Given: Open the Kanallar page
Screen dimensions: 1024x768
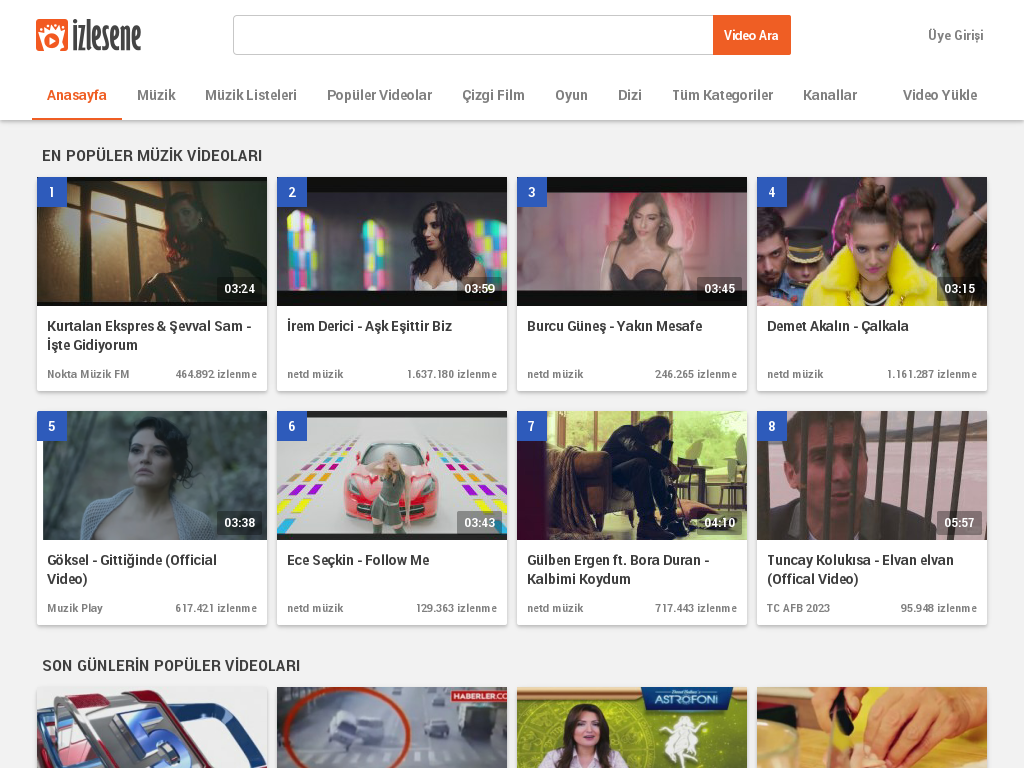Looking at the screenshot, I should pyautogui.click(x=830, y=95).
